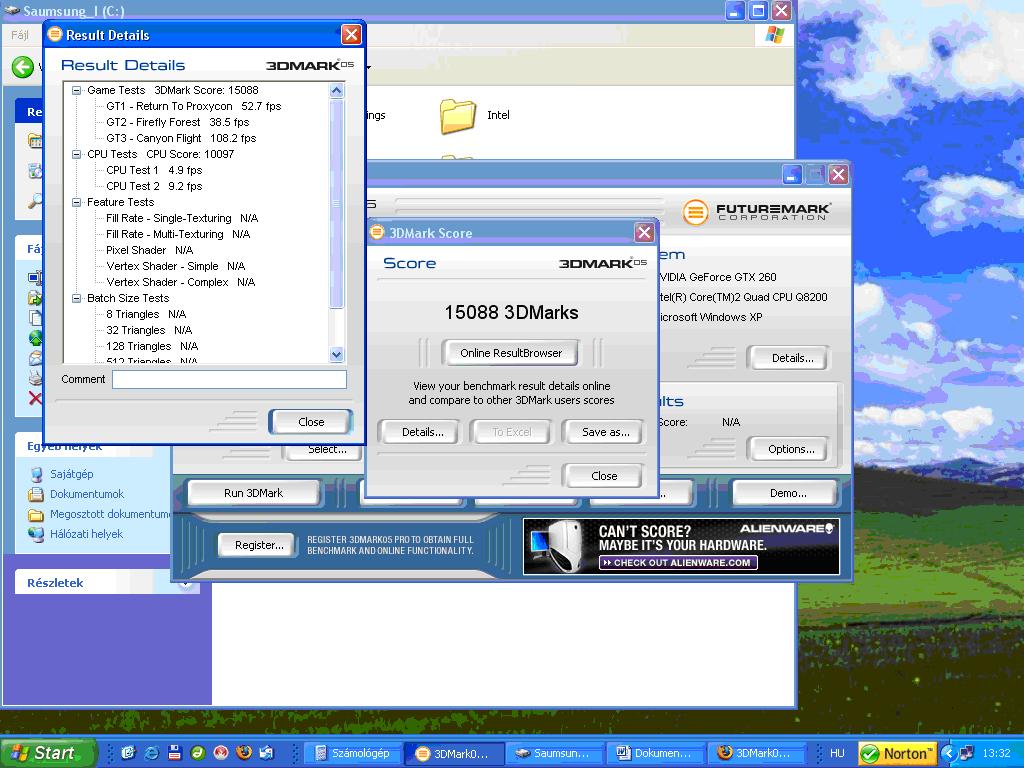1024x768 pixels.
Task: Click Run 3DMark button
Action: [x=253, y=493]
